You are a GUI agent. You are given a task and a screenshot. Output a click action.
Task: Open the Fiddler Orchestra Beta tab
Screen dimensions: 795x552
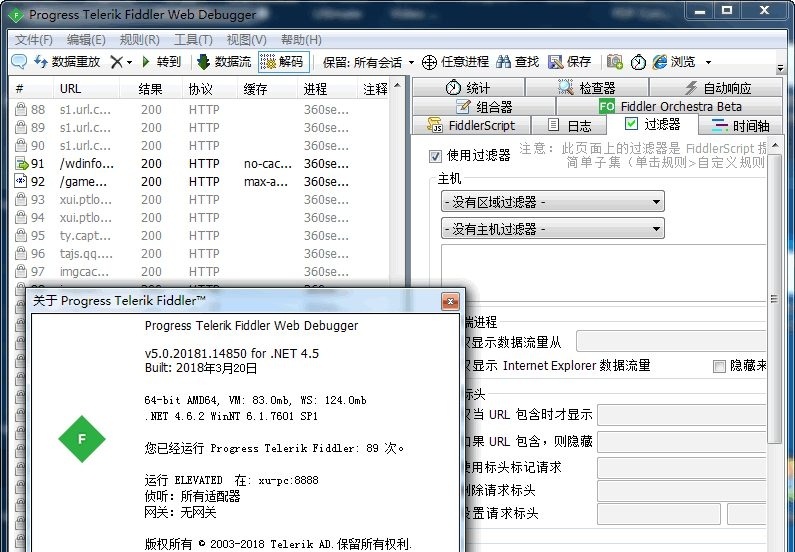pos(669,106)
